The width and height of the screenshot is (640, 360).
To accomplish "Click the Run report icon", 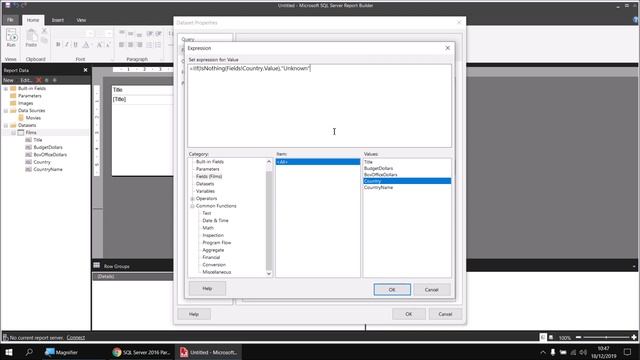I will tap(11, 38).
